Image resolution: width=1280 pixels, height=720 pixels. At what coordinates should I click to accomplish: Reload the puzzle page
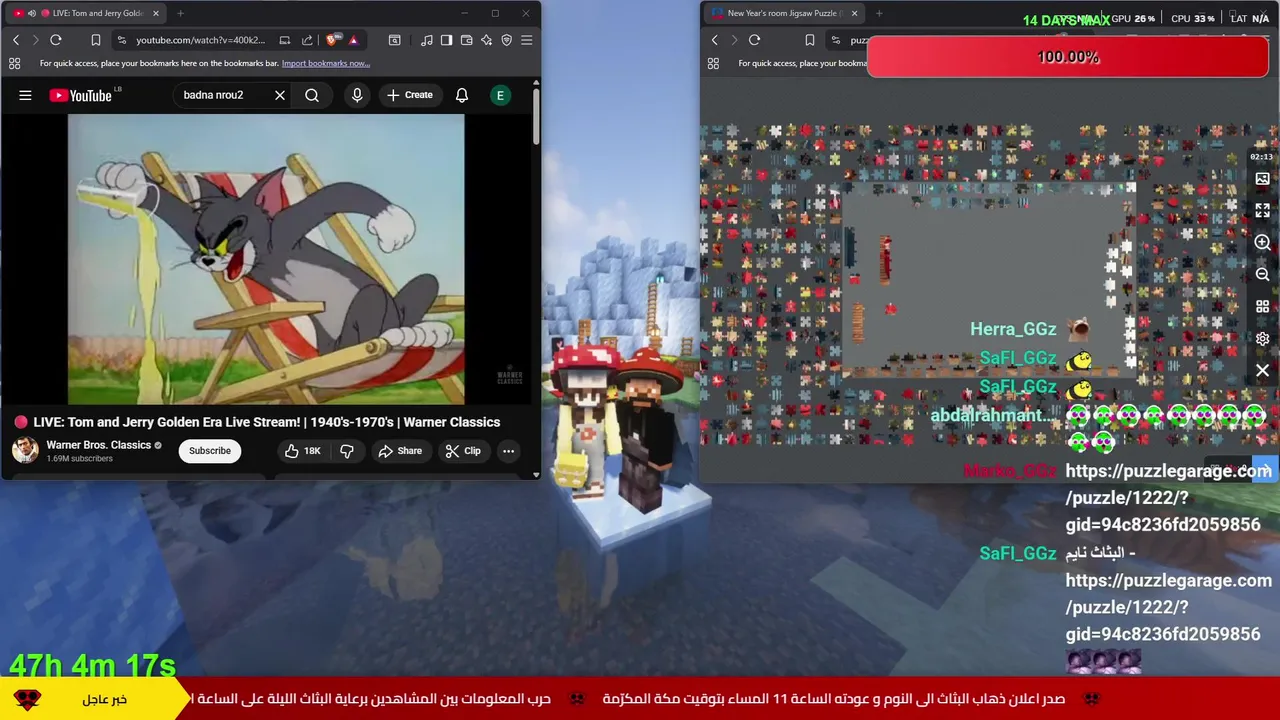pyautogui.click(x=754, y=40)
